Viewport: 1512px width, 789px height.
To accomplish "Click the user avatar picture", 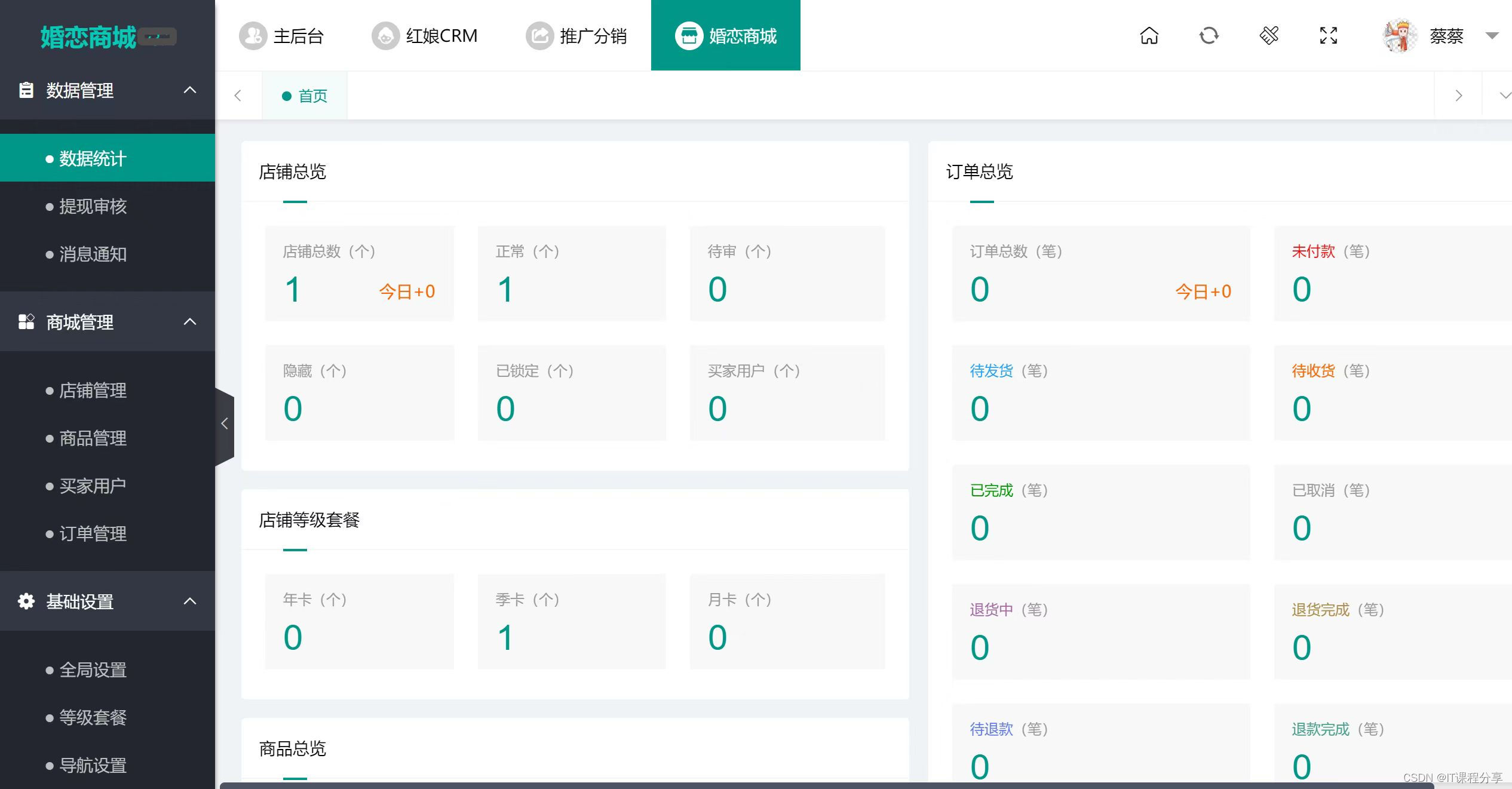I will 1400,36.
